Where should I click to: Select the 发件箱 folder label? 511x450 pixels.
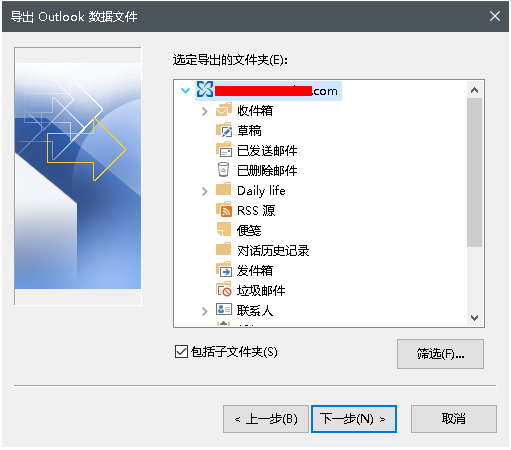(x=255, y=271)
